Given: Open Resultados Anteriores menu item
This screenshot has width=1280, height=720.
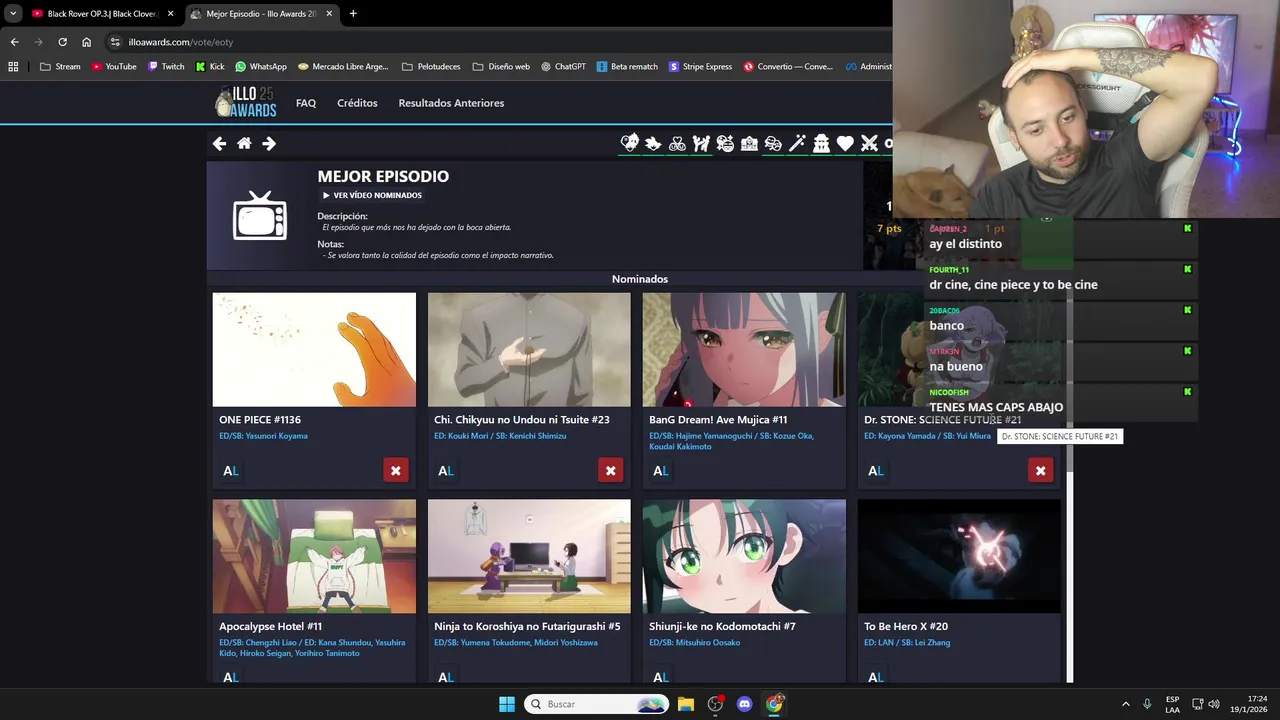Looking at the screenshot, I should pyautogui.click(x=451, y=103).
